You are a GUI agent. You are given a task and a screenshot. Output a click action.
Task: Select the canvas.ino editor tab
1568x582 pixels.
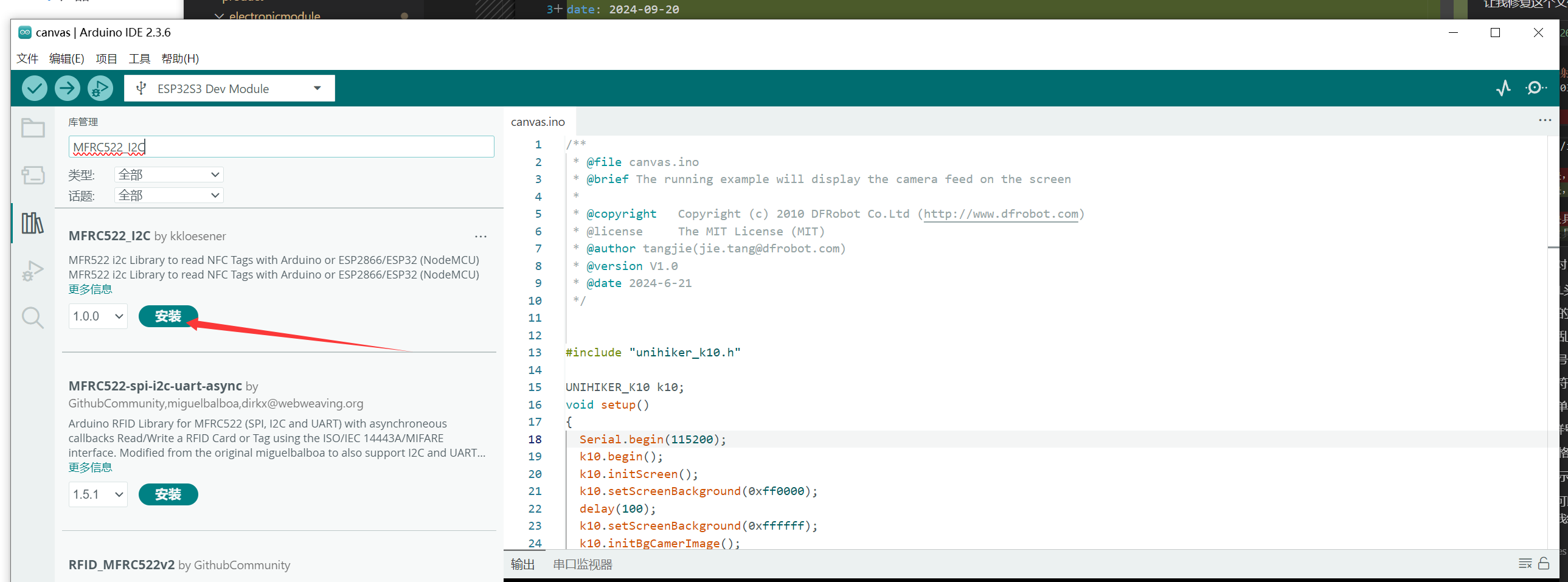pos(538,122)
